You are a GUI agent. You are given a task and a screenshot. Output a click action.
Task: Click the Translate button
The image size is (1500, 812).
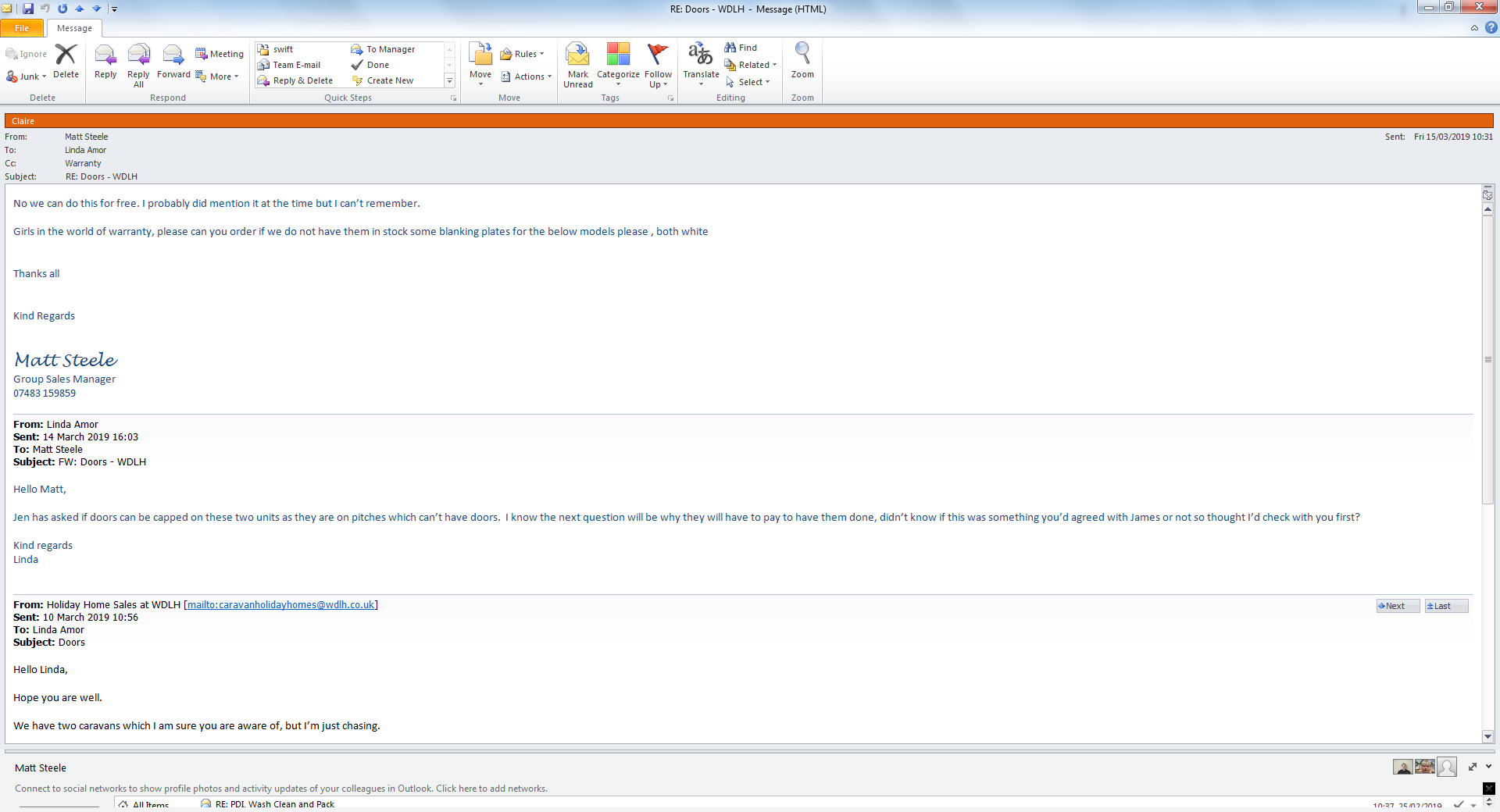click(701, 64)
